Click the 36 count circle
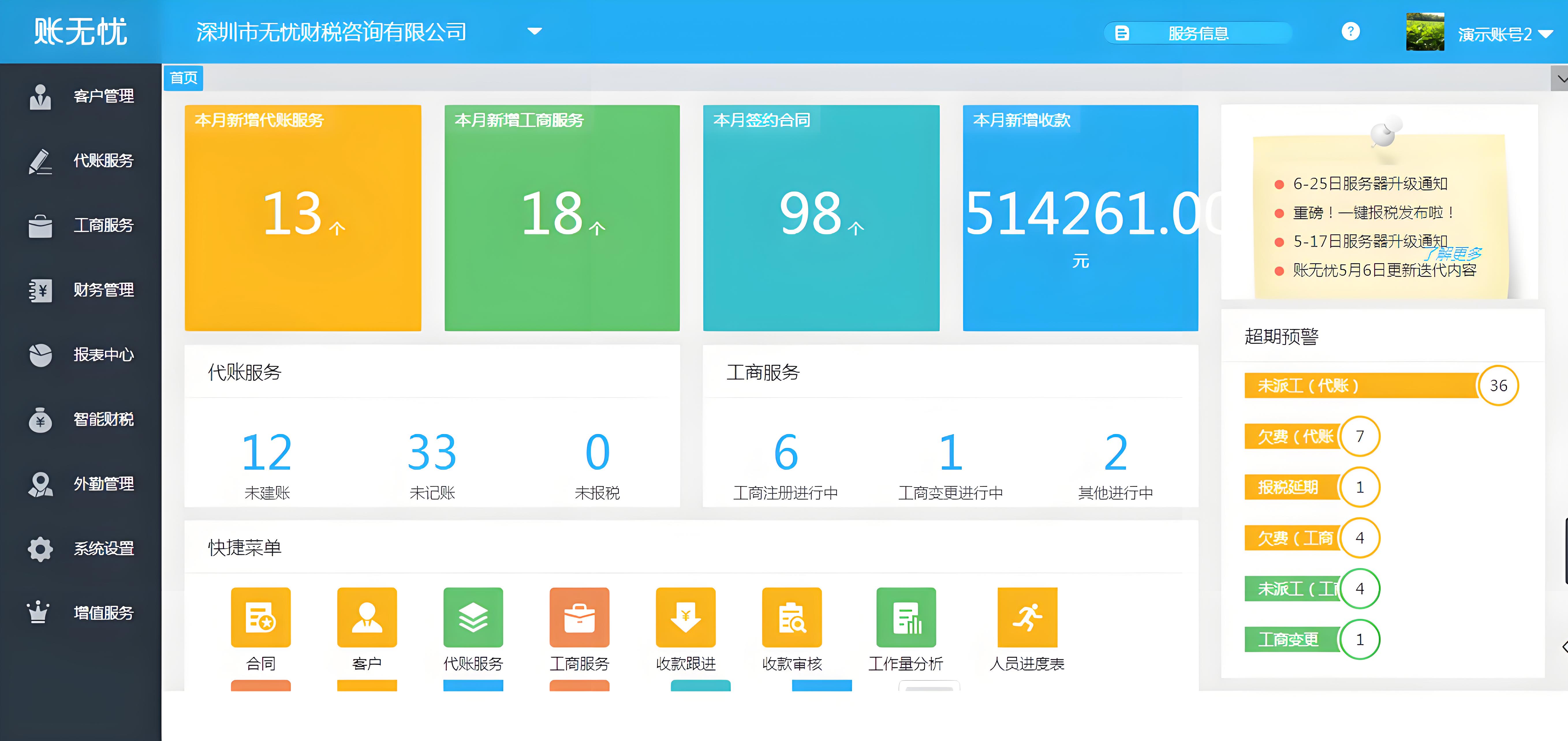The width and height of the screenshot is (1568, 741). tap(1498, 386)
